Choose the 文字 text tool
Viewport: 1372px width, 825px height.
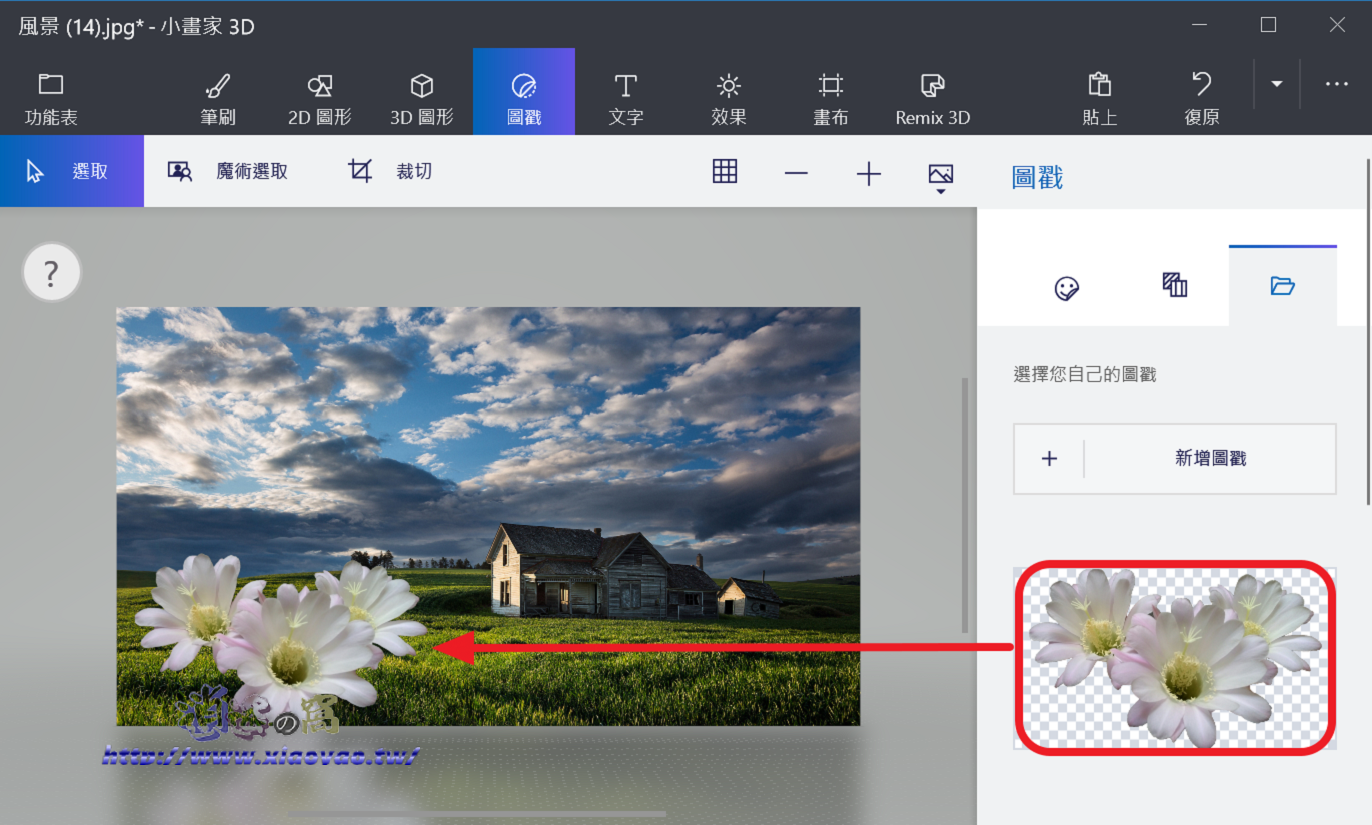click(626, 98)
